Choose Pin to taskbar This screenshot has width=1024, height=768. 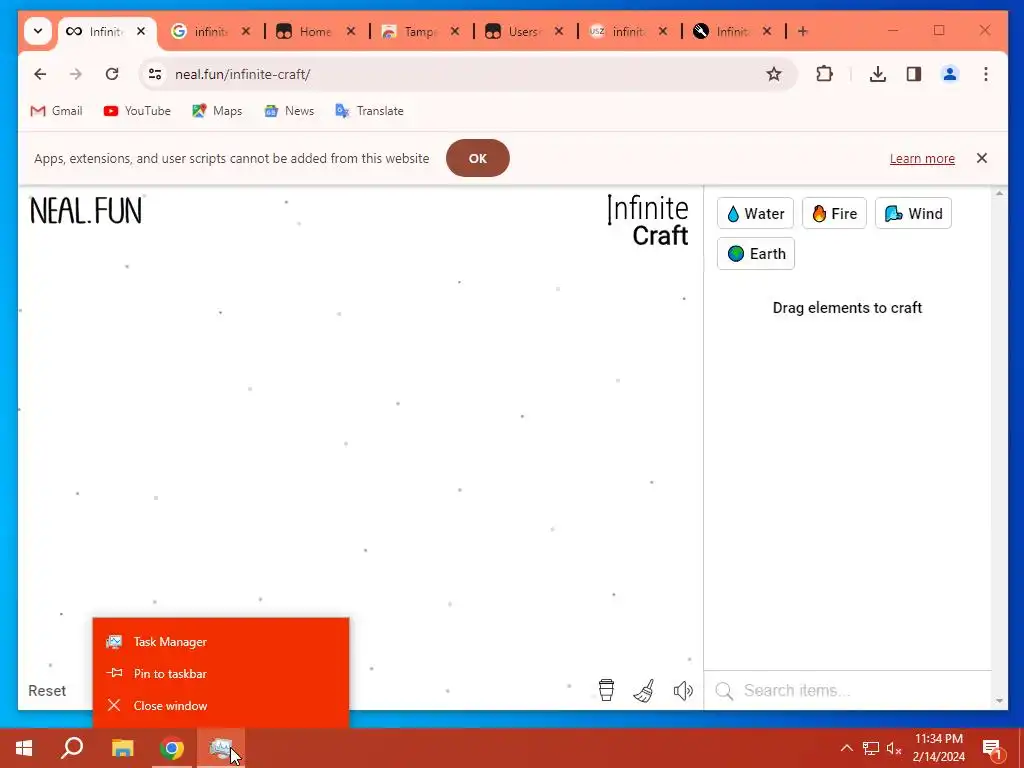coord(221,673)
